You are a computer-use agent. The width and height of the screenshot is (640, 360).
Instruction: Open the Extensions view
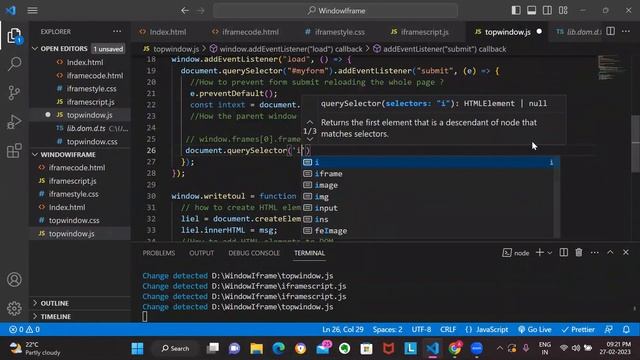tap(15, 151)
